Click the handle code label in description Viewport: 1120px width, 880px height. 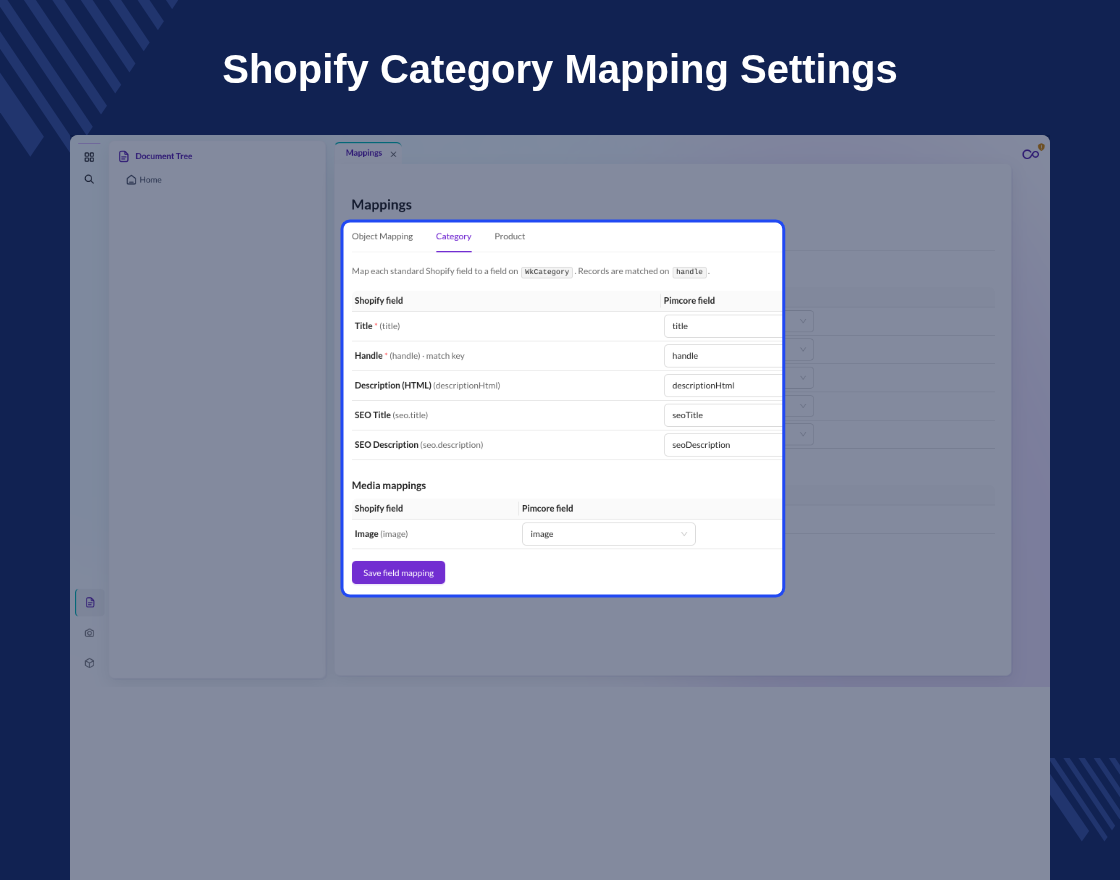coord(689,272)
